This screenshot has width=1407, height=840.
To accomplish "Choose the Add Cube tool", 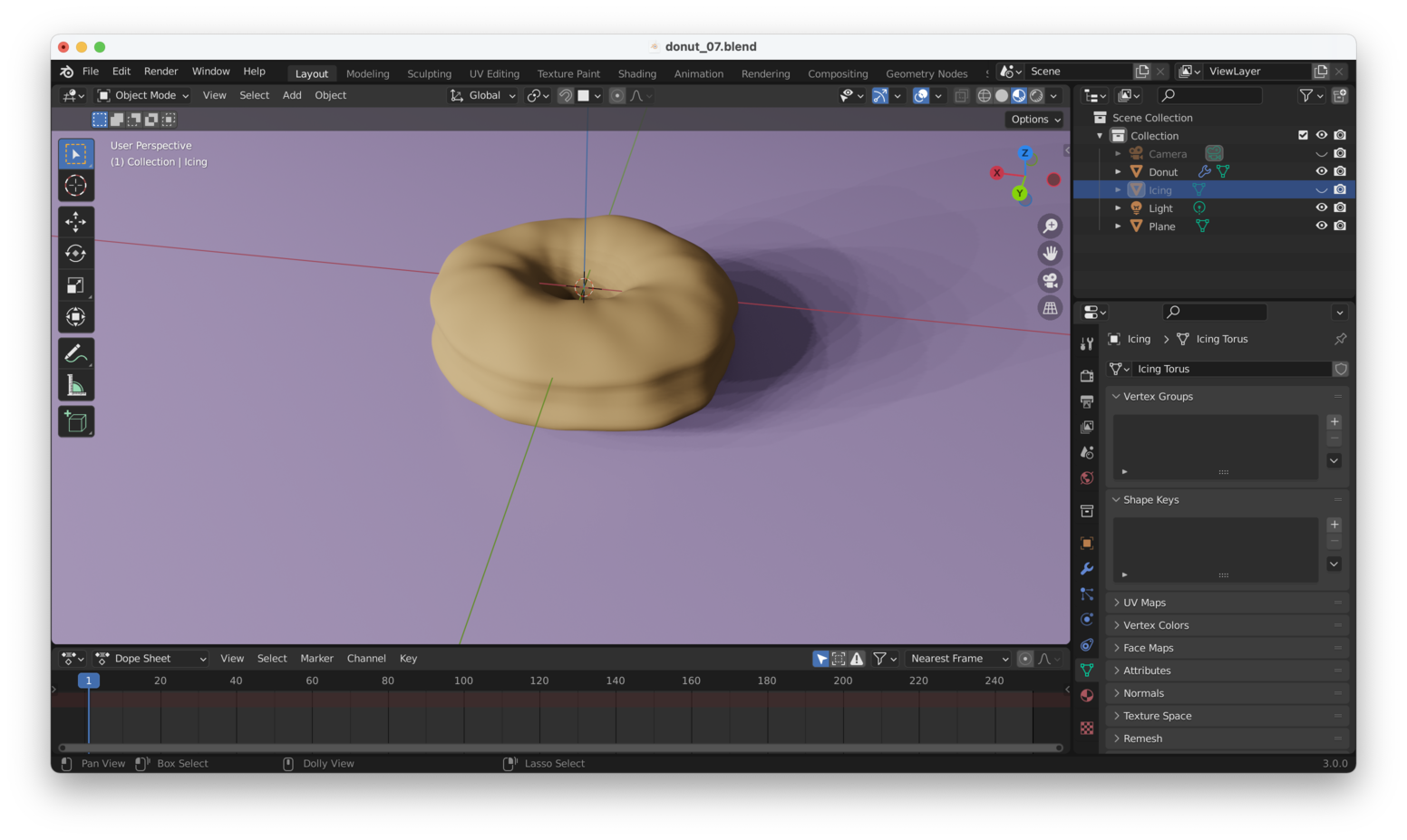I will pyautogui.click(x=76, y=421).
